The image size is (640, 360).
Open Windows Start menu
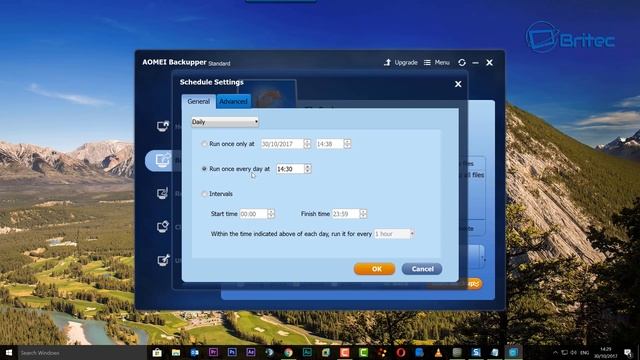(x=9, y=353)
